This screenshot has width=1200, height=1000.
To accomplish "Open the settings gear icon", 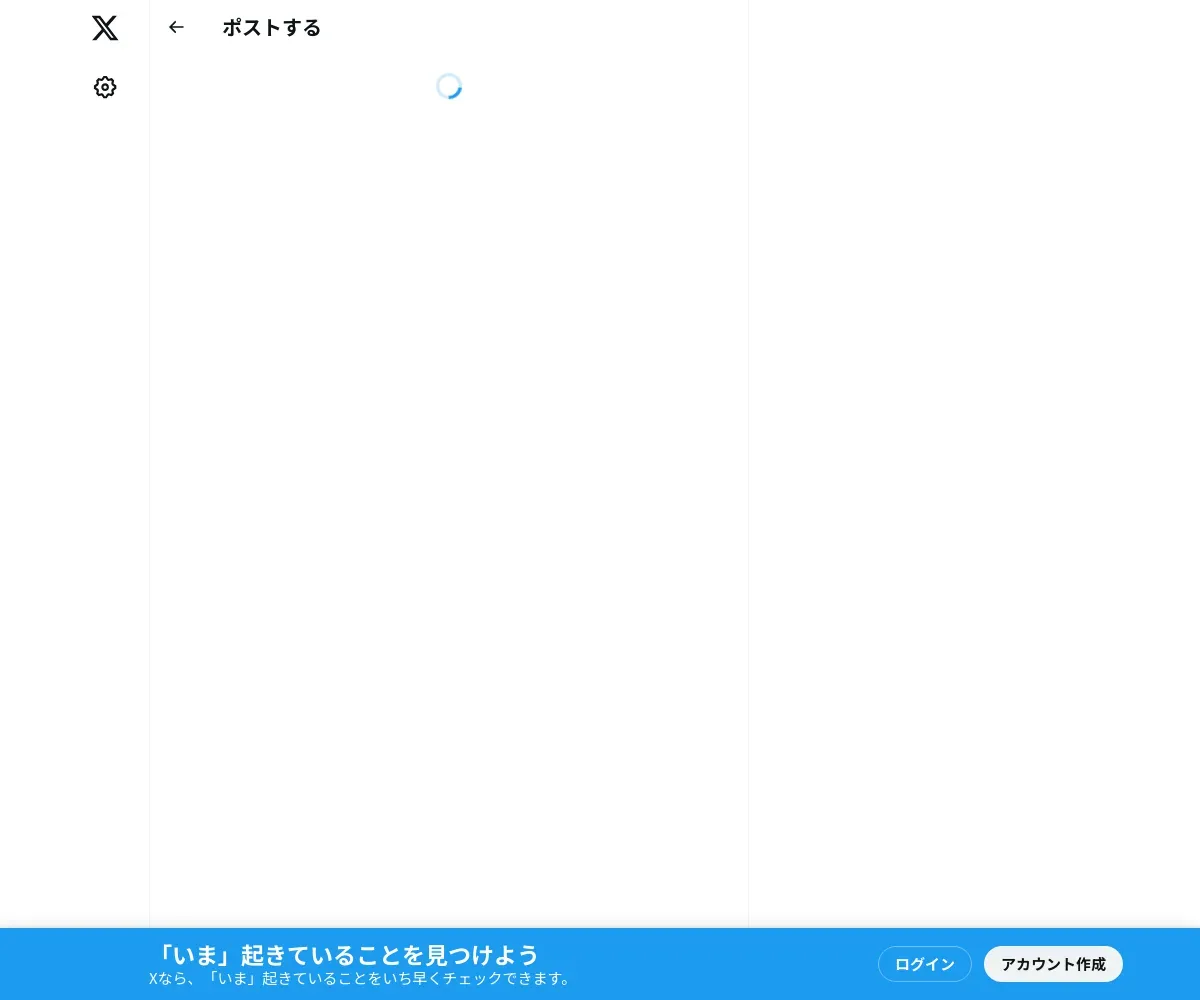I will point(105,88).
